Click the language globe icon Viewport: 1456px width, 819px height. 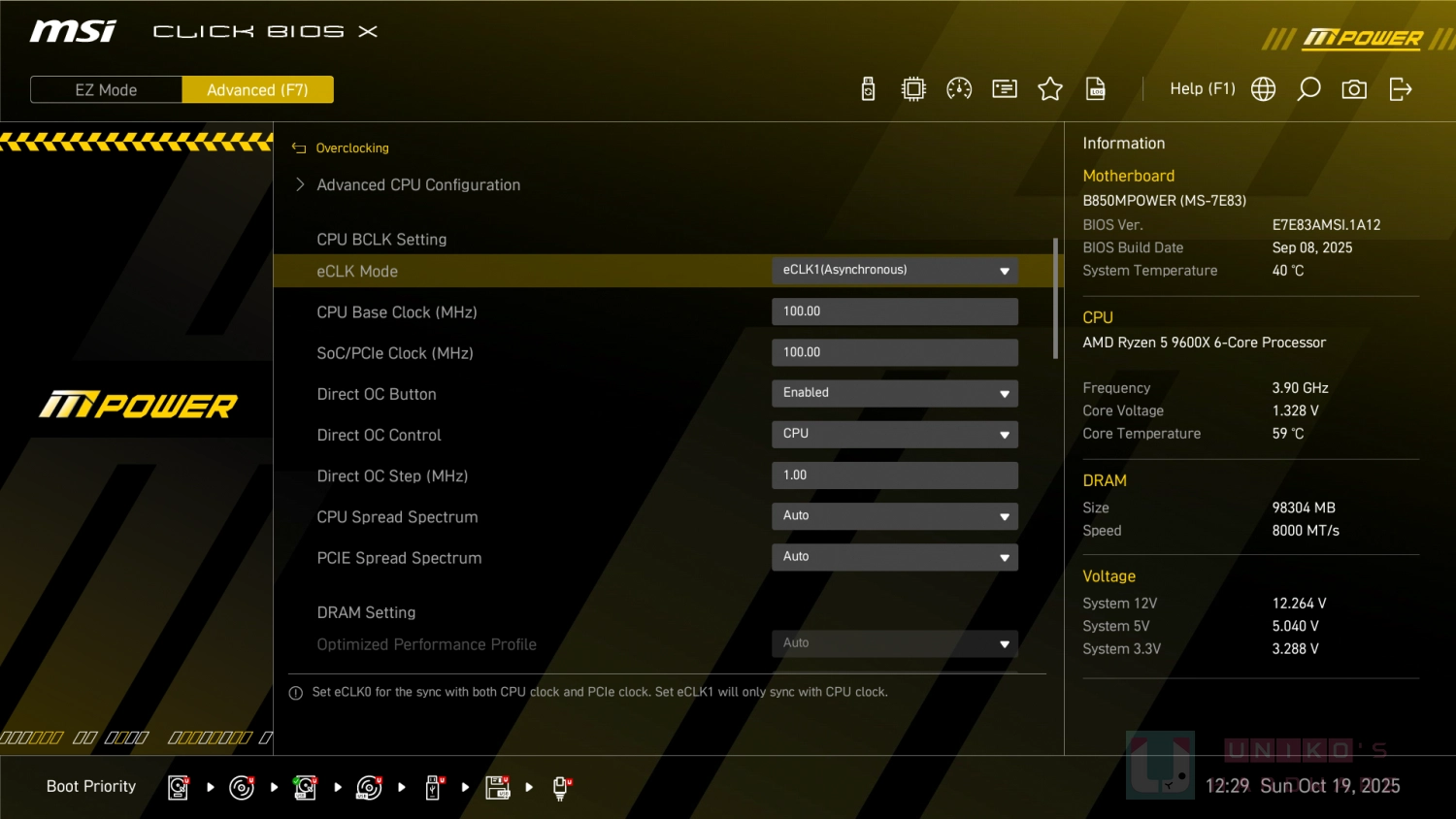pos(1263,89)
